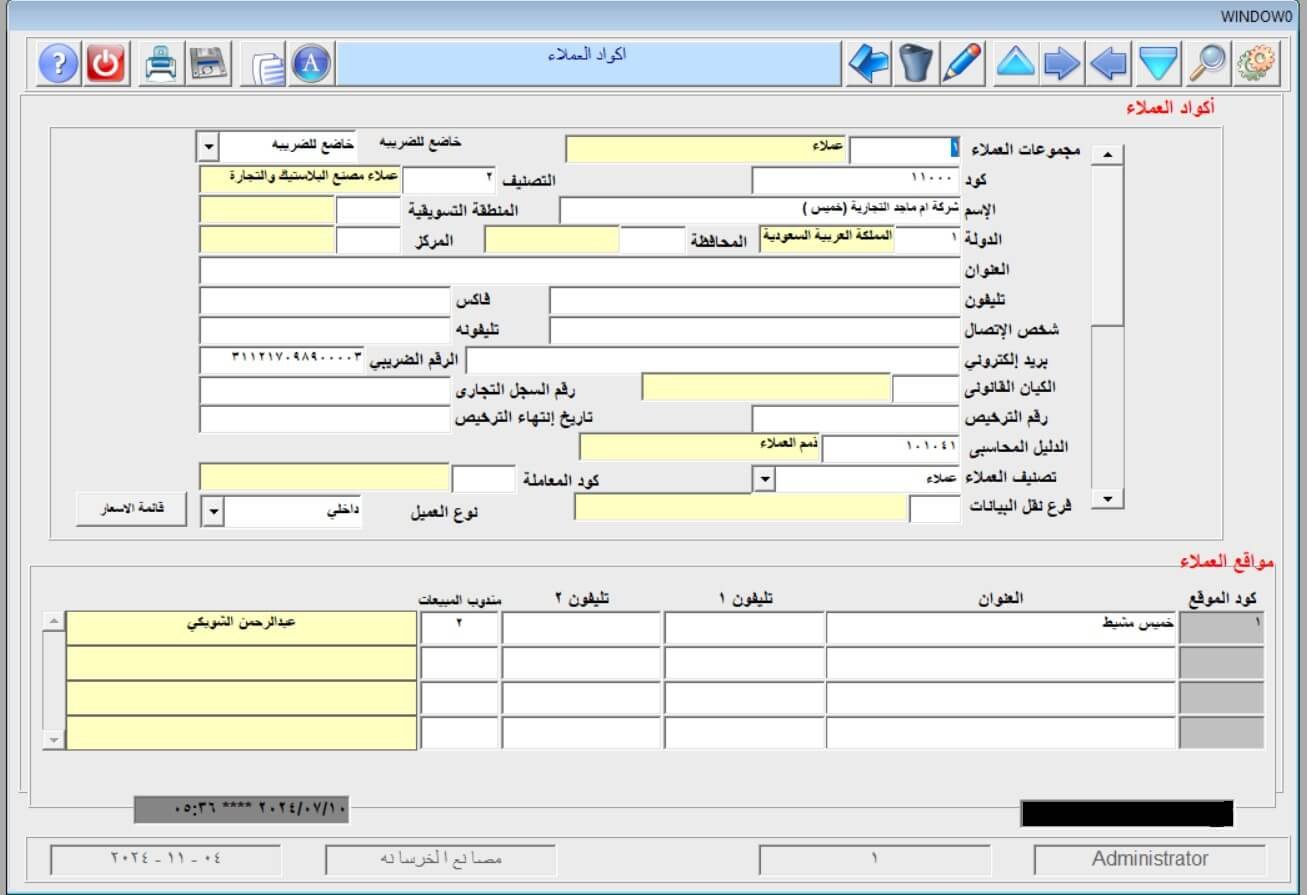Click the address العنوان input field
Screen dimensions: 1307x895
point(579,271)
